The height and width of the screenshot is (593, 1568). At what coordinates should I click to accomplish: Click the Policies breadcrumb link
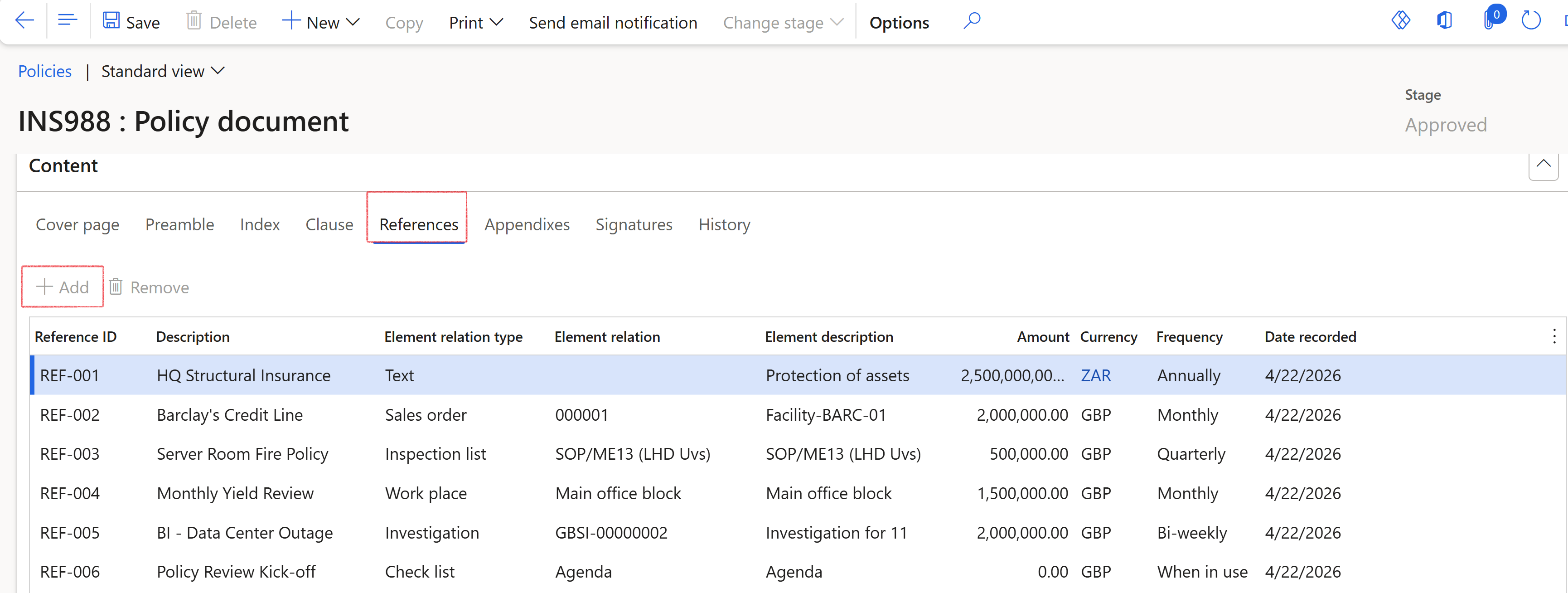[x=44, y=71]
